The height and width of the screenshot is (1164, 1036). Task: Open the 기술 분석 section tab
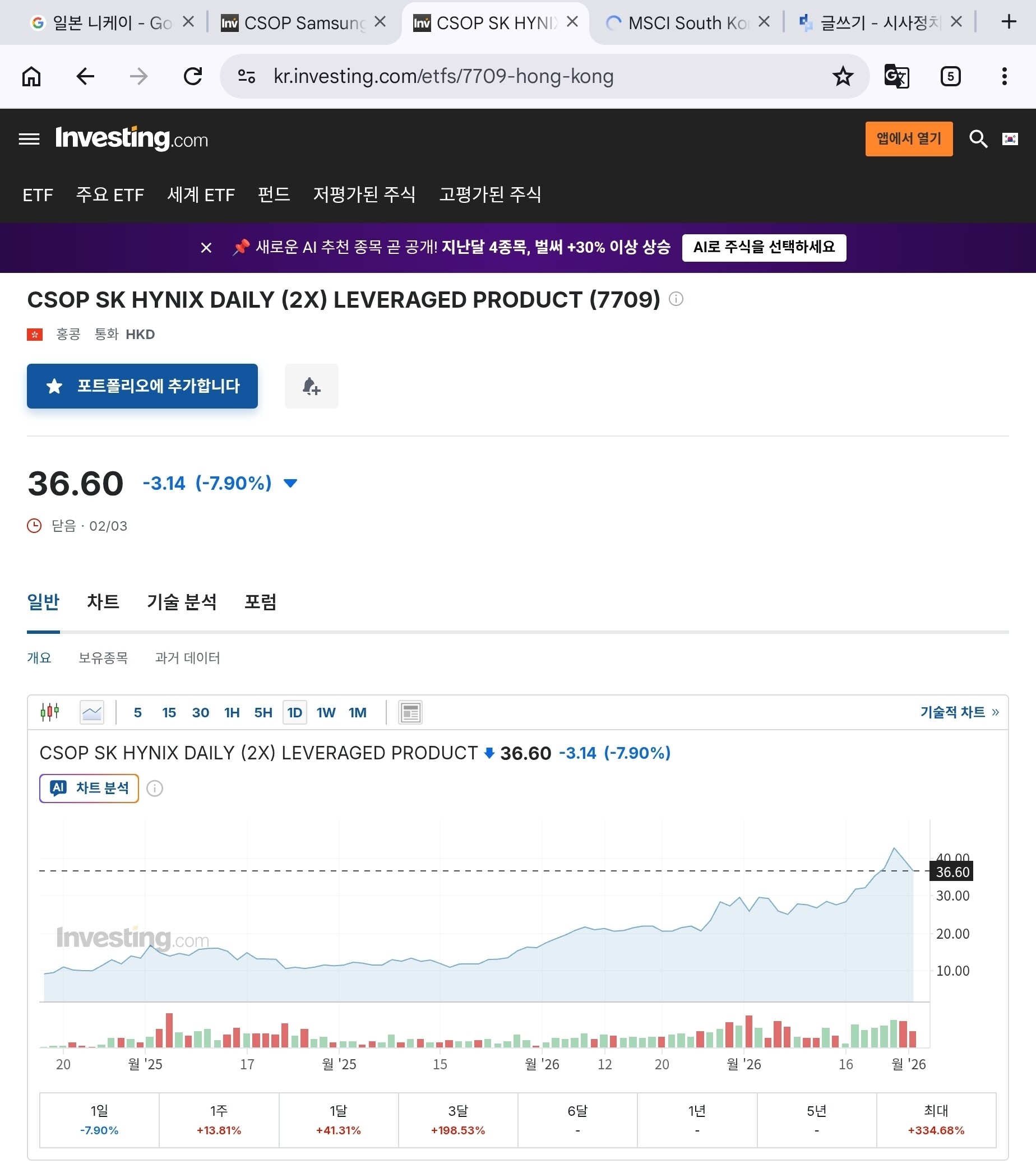click(x=182, y=602)
